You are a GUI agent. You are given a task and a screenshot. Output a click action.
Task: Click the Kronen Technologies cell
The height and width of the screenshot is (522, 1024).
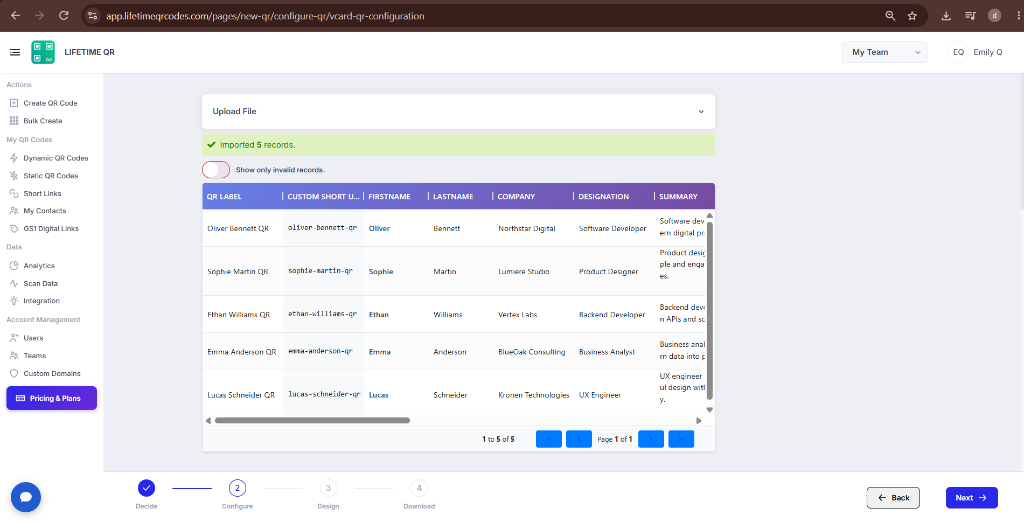tap(534, 395)
